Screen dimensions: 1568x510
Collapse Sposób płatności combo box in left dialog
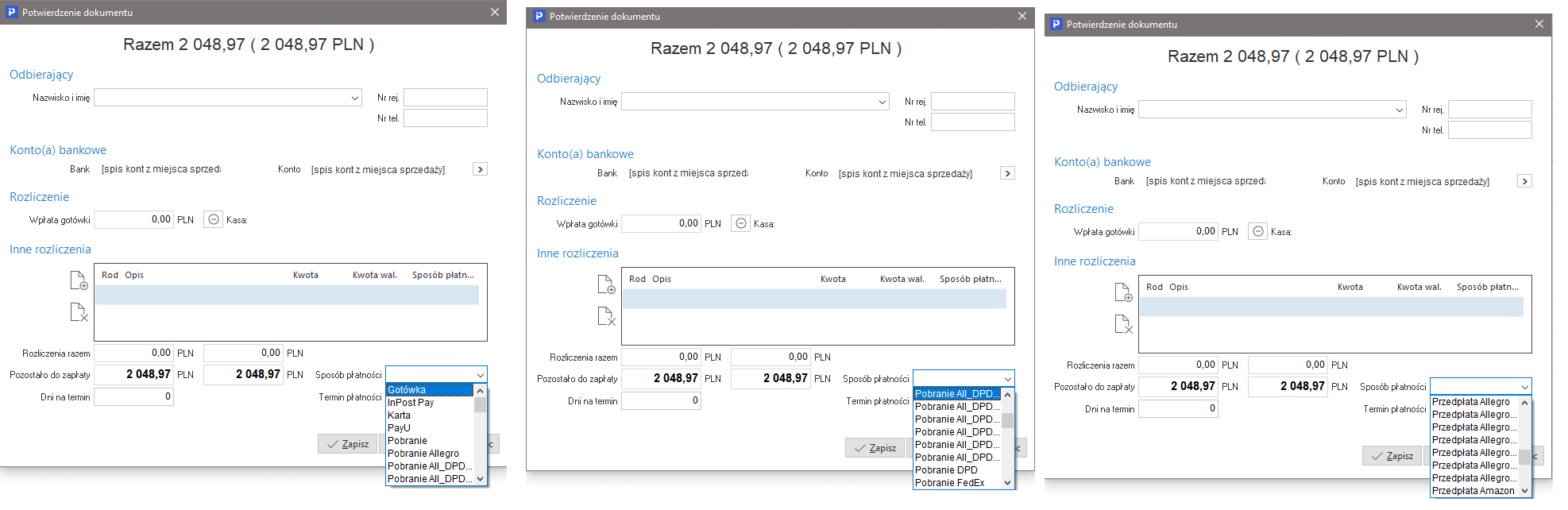coord(480,375)
